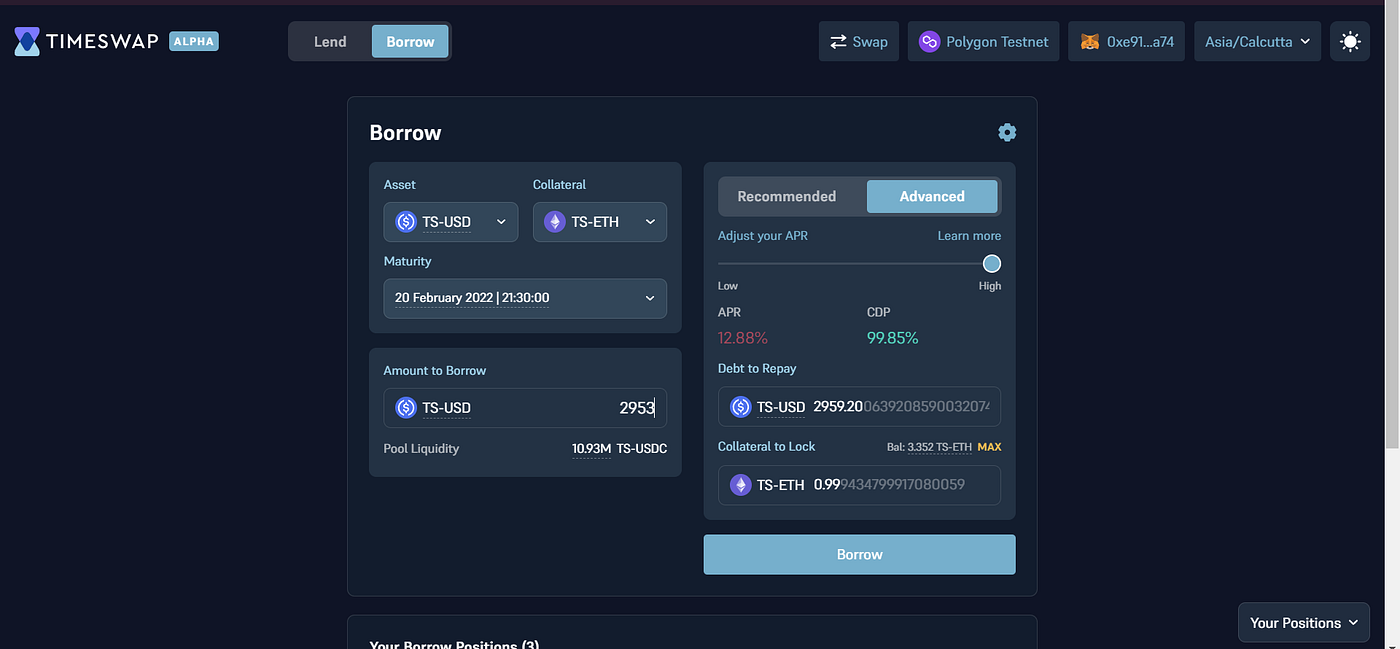The image size is (1400, 649).
Task: Switch to Recommended mode
Action: point(787,196)
